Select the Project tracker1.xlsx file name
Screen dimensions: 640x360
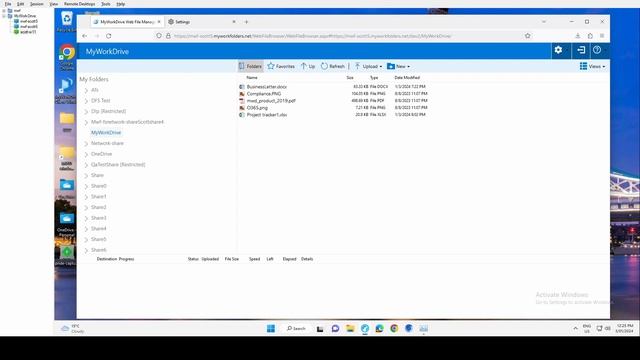pos(267,115)
